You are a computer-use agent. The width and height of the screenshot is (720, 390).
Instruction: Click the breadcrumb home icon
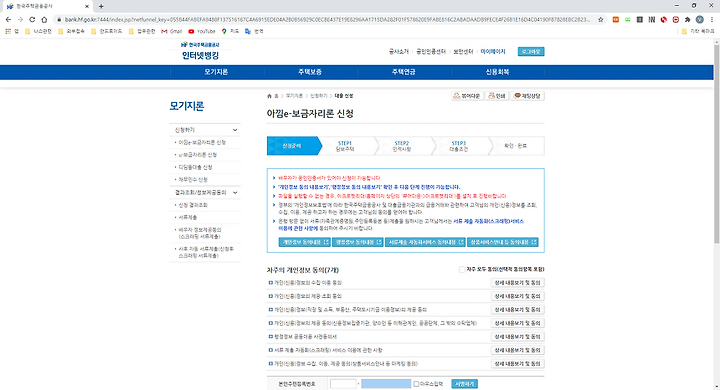[269, 96]
